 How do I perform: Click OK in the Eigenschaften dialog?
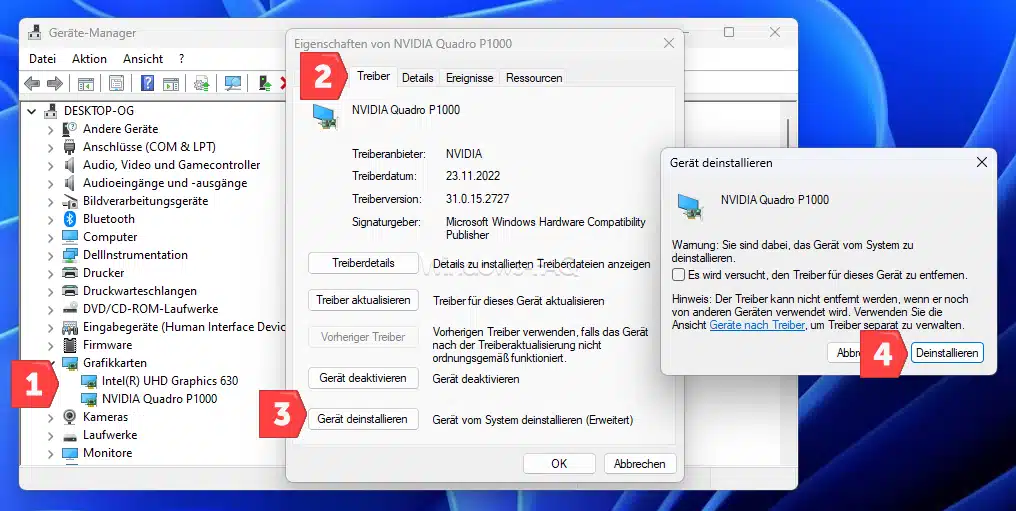click(559, 464)
